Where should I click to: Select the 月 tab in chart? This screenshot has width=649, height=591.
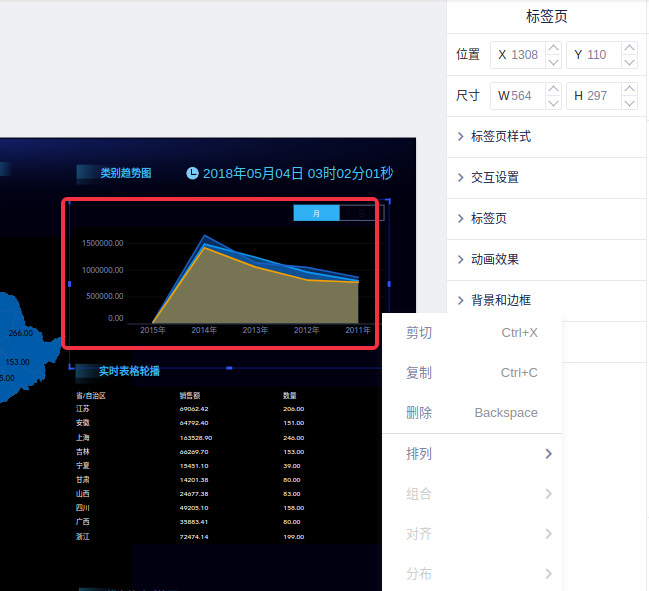coord(316,212)
